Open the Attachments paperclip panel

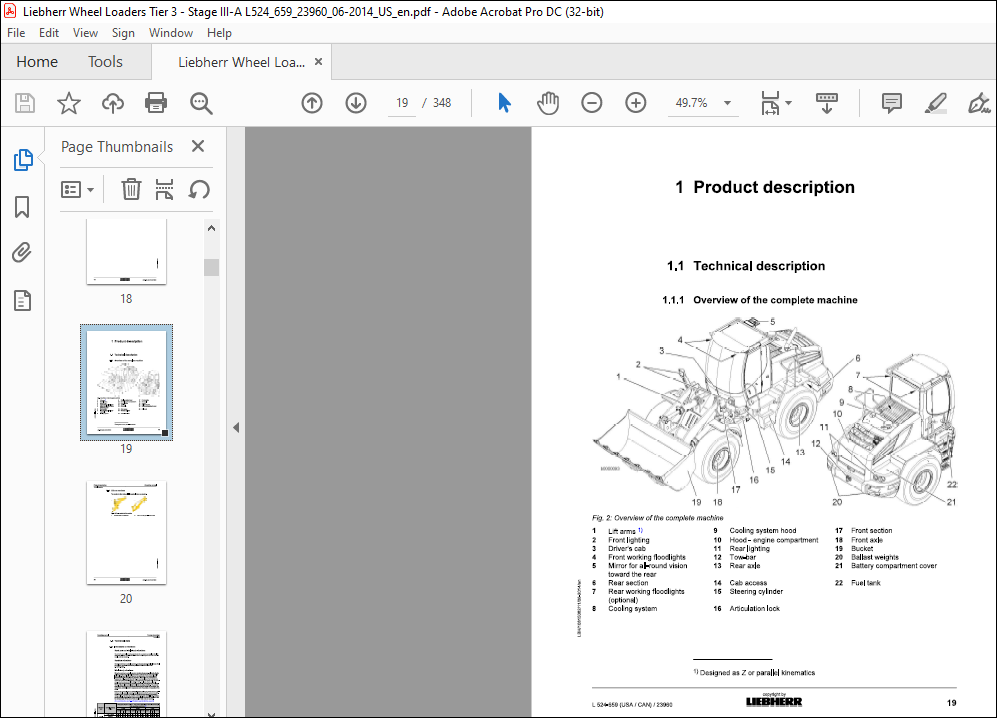coord(22,253)
